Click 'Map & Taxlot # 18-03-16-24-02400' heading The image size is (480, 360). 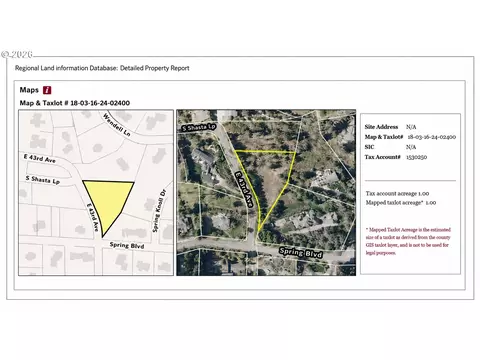pos(75,103)
